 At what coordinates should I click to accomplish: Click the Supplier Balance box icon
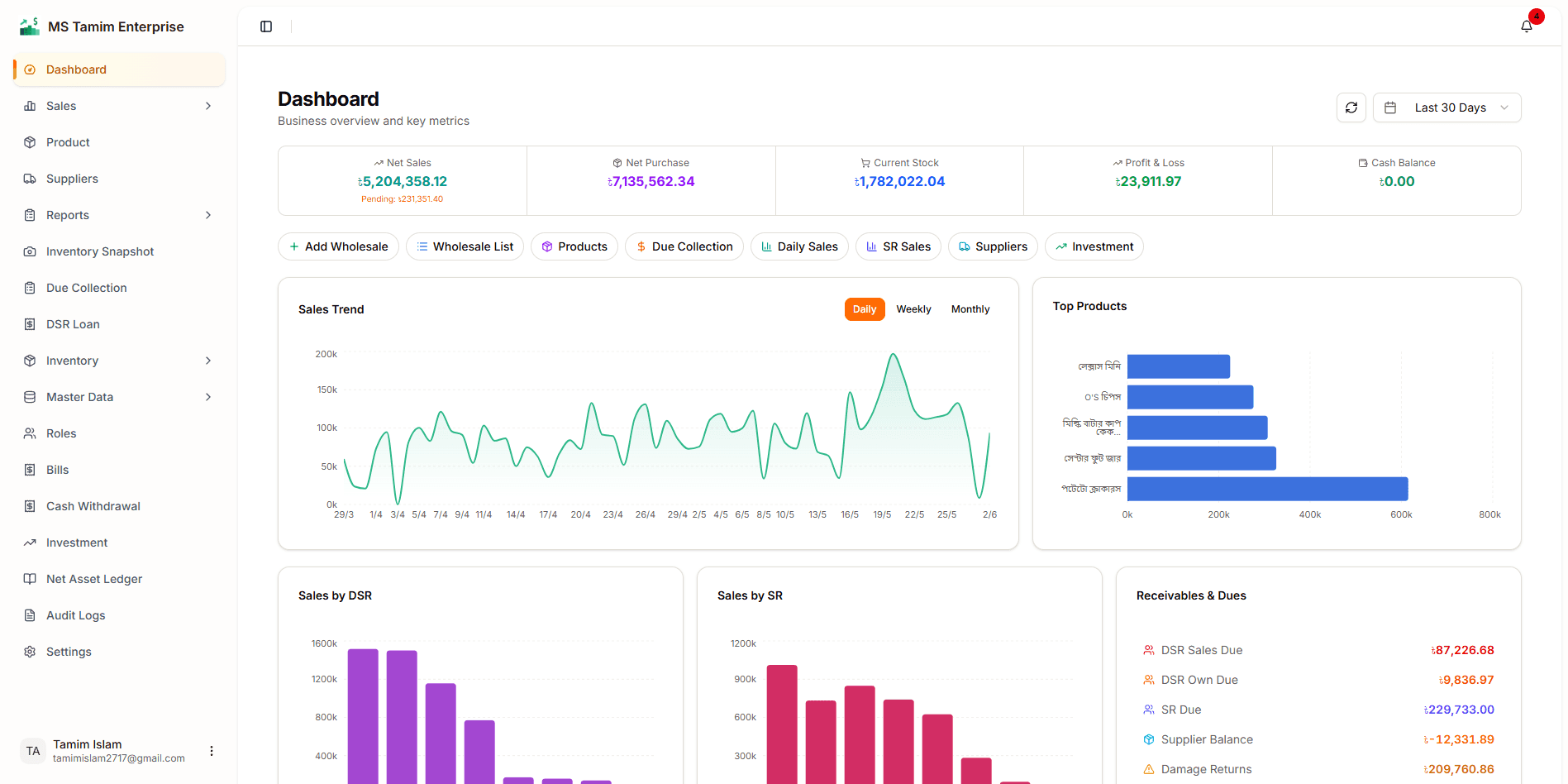tap(1149, 739)
